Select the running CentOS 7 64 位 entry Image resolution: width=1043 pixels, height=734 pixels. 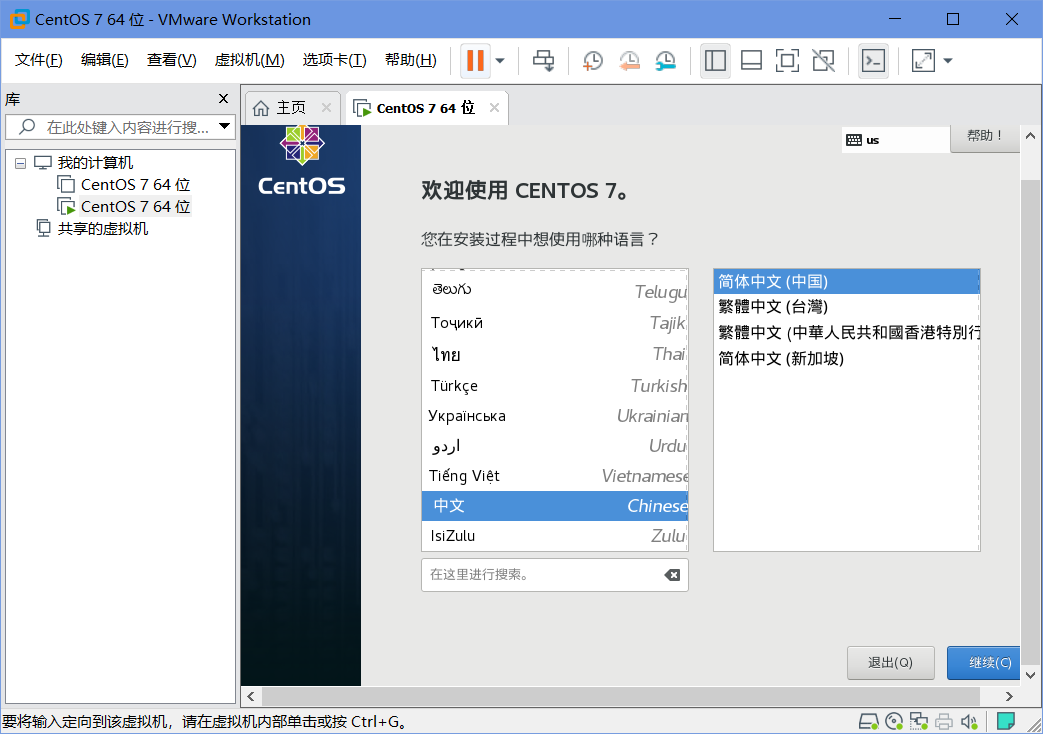point(135,206)
